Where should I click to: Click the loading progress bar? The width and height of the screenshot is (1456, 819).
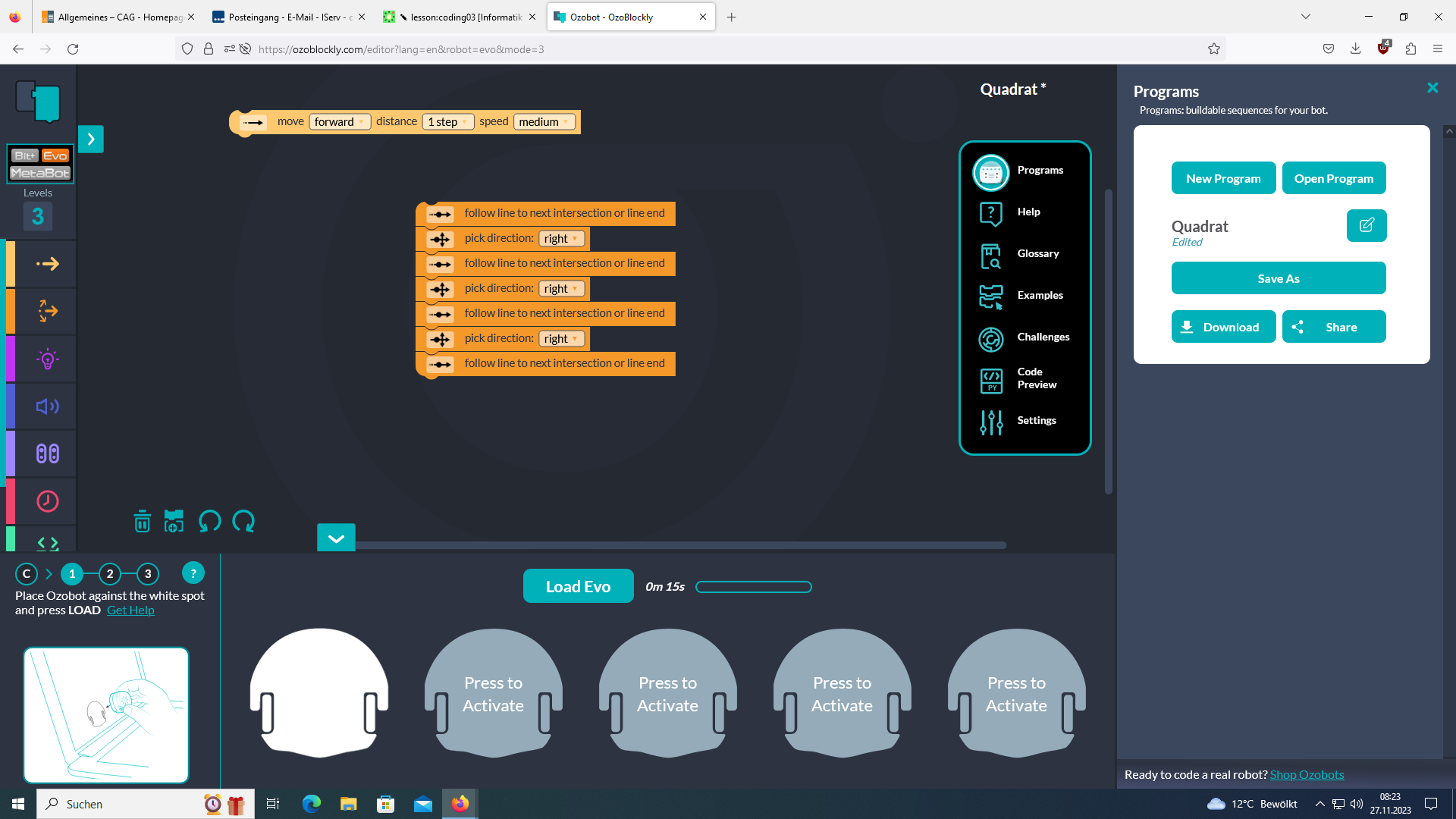753,587
